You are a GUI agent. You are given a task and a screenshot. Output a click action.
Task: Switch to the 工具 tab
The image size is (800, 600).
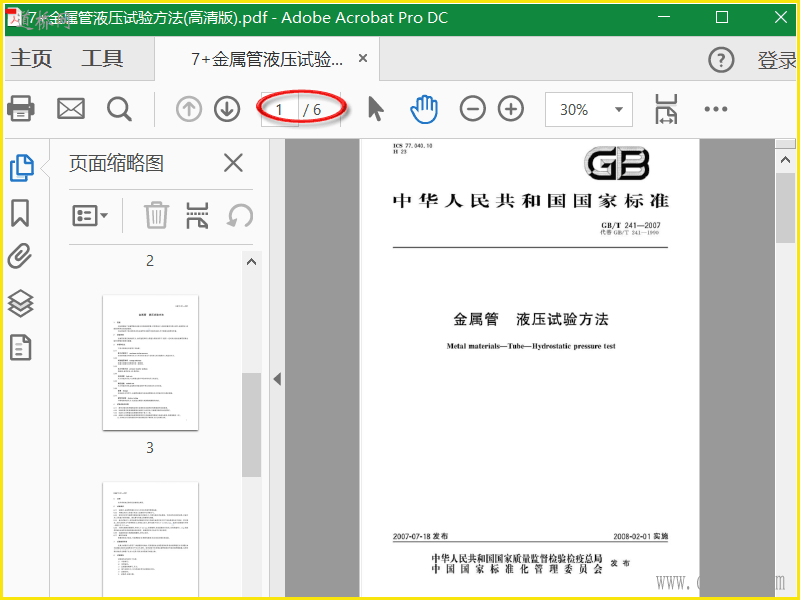point(102,58)
